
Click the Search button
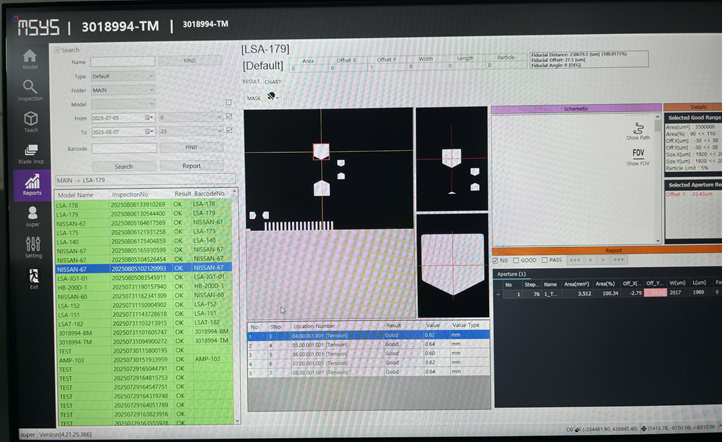pos(123,166)
